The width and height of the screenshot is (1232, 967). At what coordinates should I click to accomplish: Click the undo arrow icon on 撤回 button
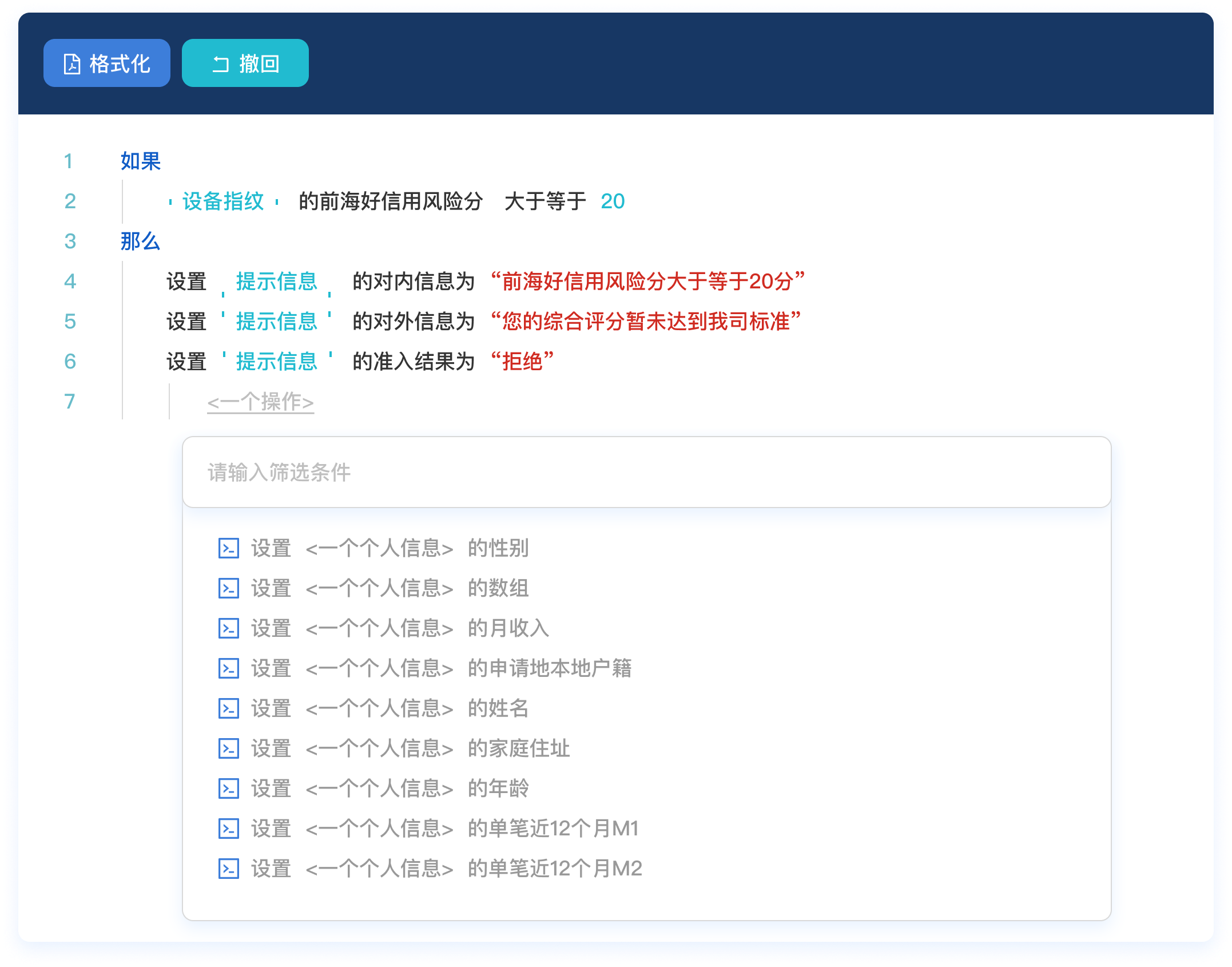221,64
